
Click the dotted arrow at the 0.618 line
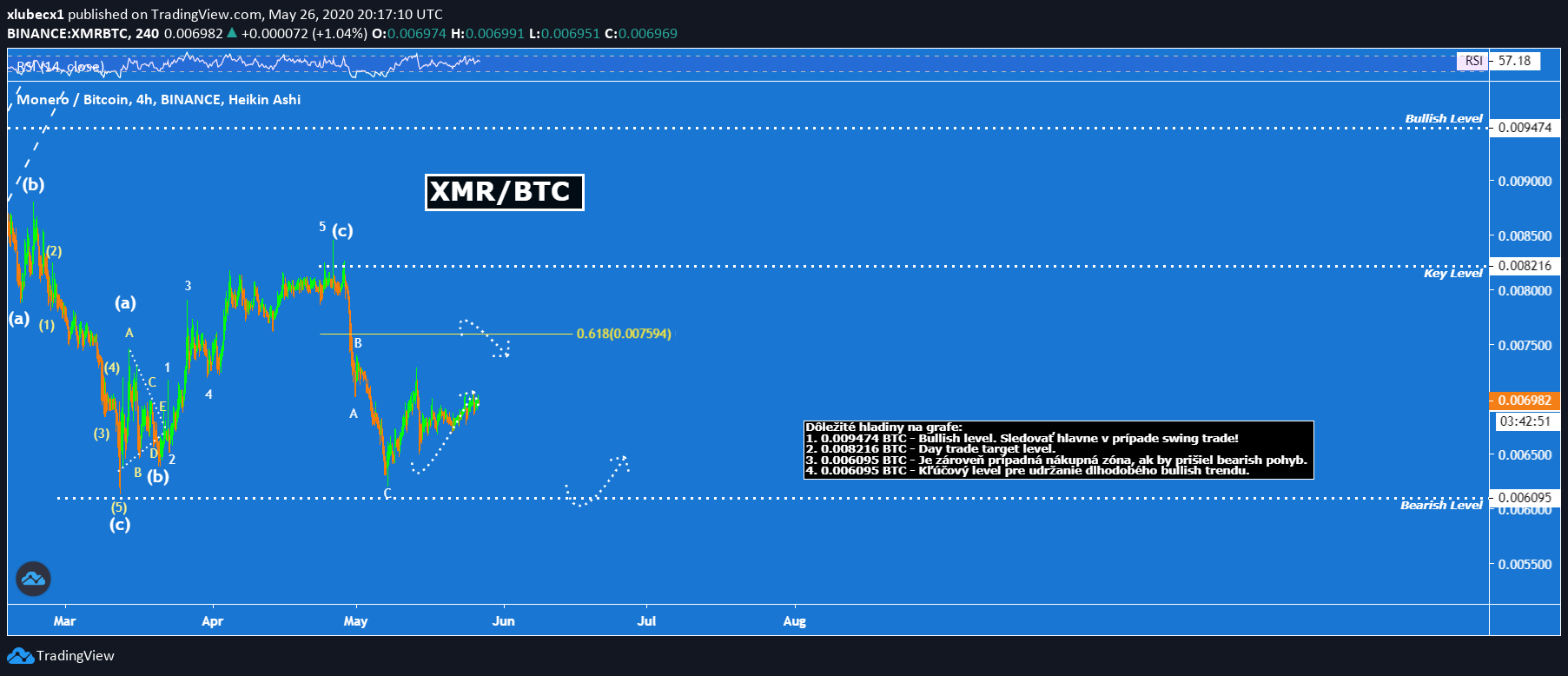coord(486,338)
